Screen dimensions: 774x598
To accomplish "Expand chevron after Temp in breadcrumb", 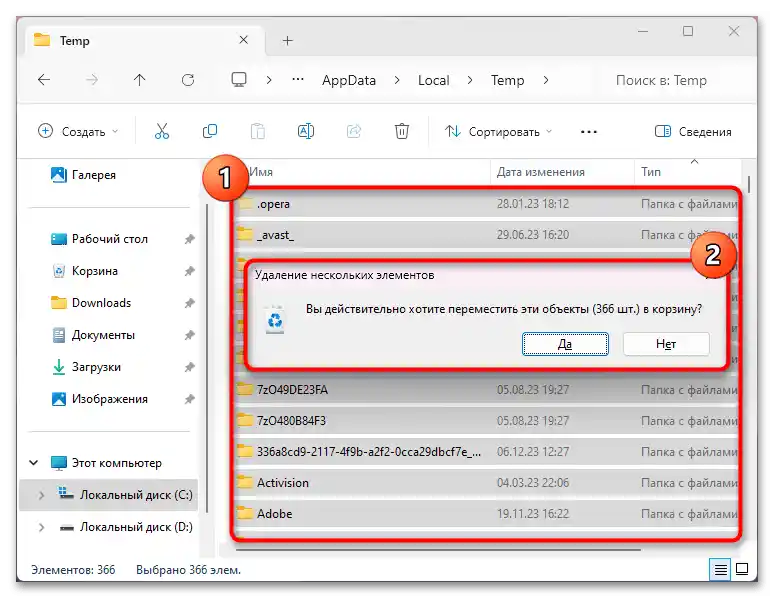I will point(545,80).
